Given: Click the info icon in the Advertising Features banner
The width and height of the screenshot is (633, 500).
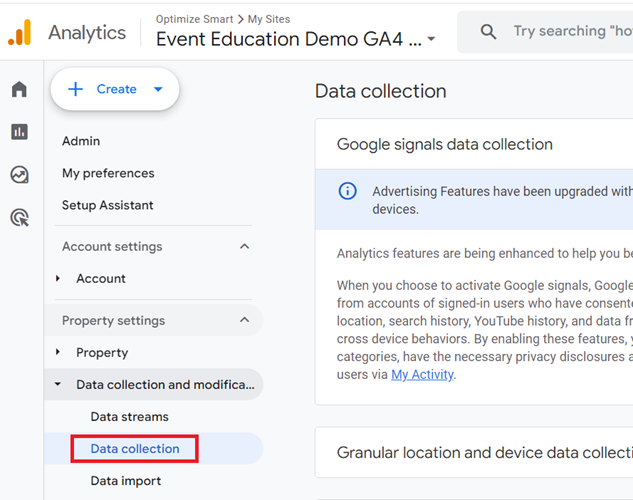Looking at the screenshot, I should coord(347,190).
